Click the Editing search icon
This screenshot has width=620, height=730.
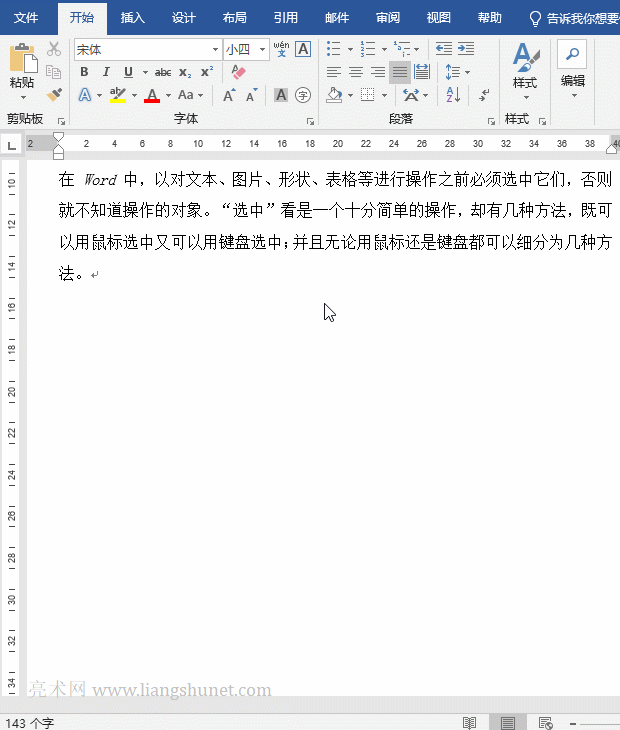(572, 54)
